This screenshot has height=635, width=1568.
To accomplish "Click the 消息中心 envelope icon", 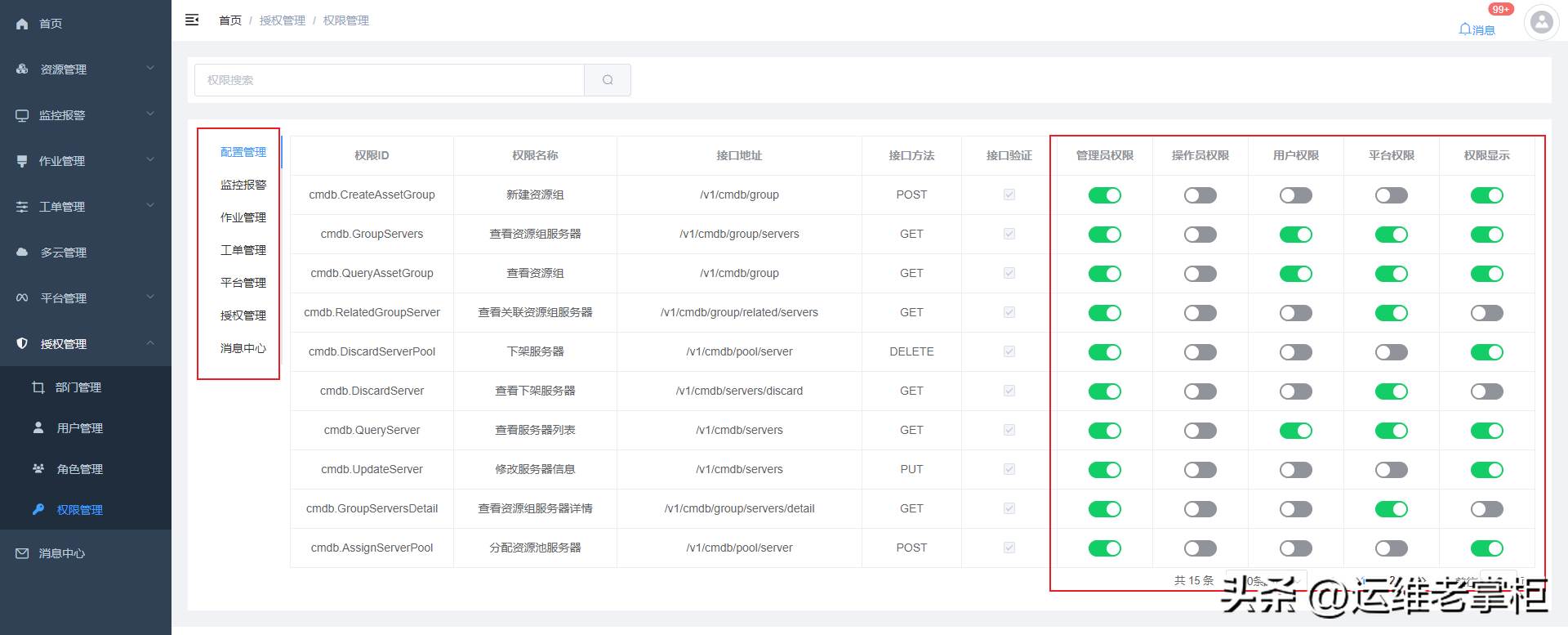I will click(22, 553).
